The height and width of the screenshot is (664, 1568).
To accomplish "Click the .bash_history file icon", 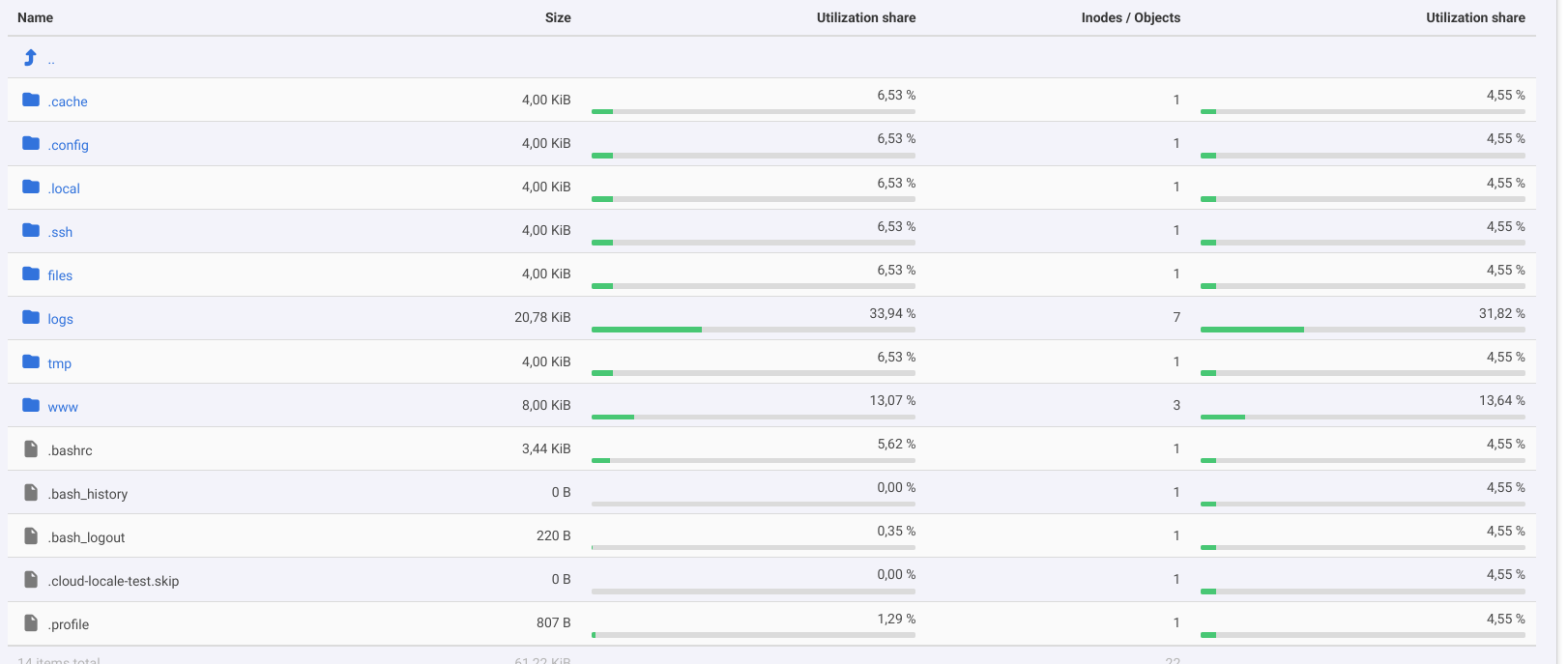I will click(31, 493).
